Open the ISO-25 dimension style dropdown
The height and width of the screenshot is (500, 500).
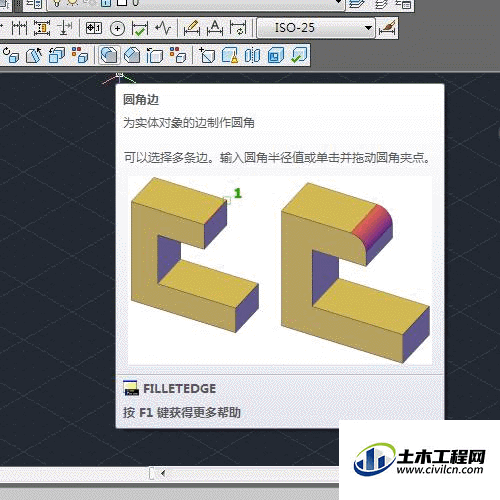coord(316,28)
